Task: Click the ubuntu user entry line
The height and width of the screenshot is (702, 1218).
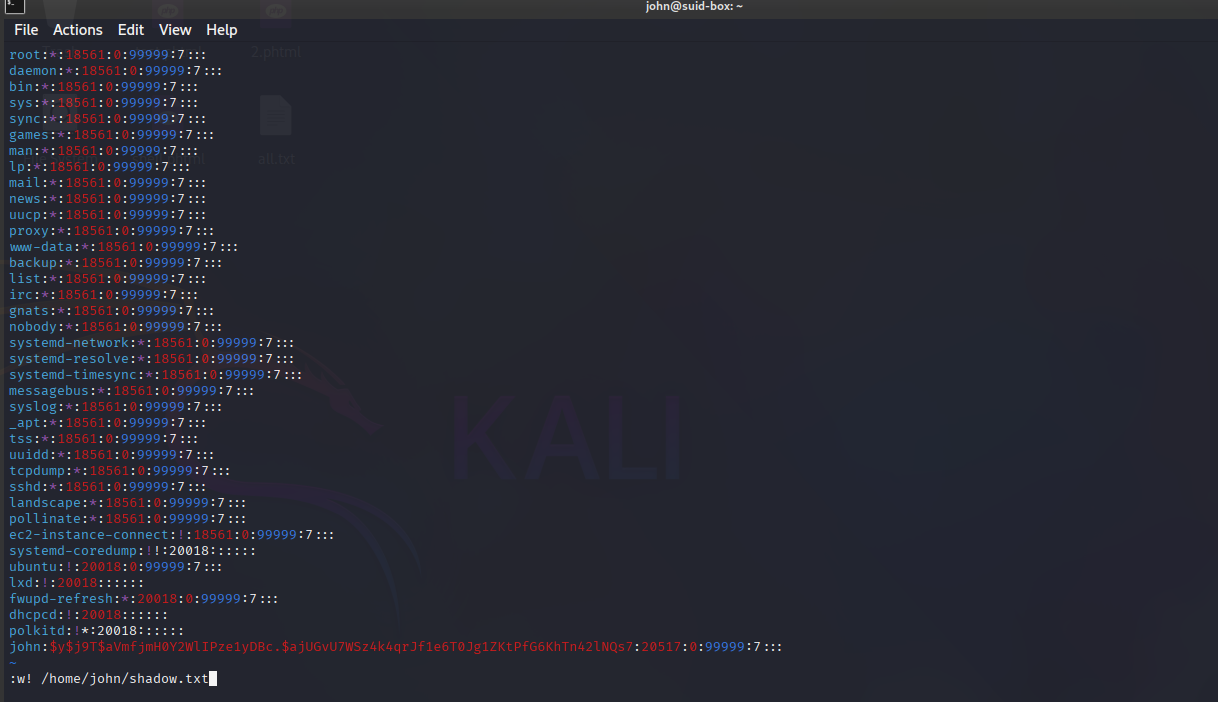Action: (116, 567)
